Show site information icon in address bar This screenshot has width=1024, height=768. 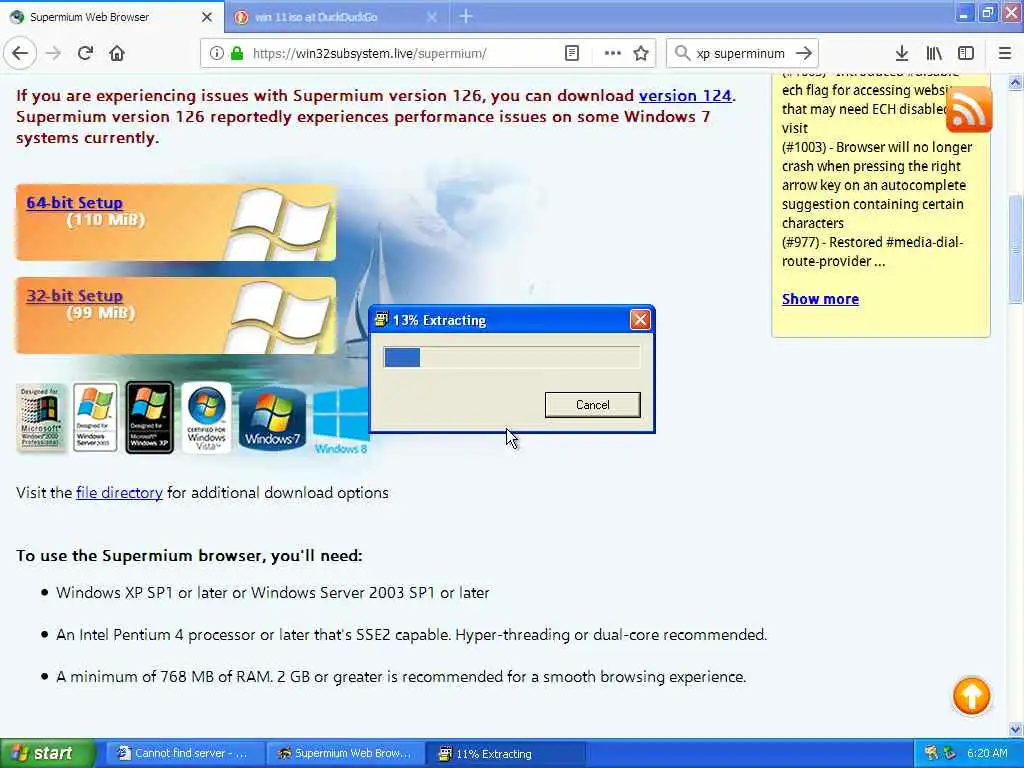click(216, 54)
